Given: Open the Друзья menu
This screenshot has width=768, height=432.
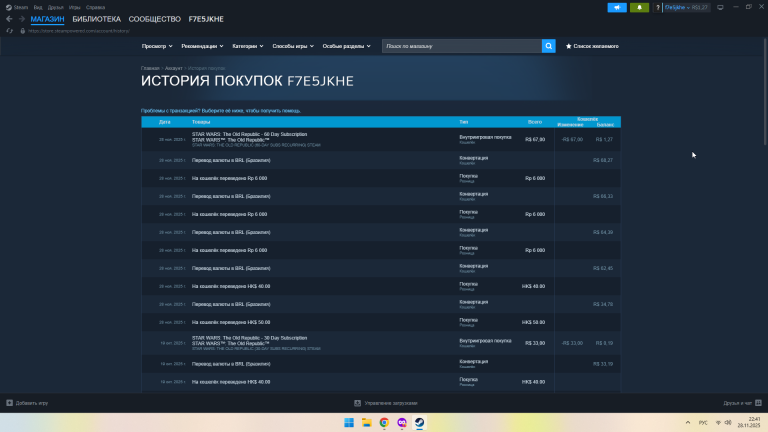Looking at the screenshot, I should (55, 7).
